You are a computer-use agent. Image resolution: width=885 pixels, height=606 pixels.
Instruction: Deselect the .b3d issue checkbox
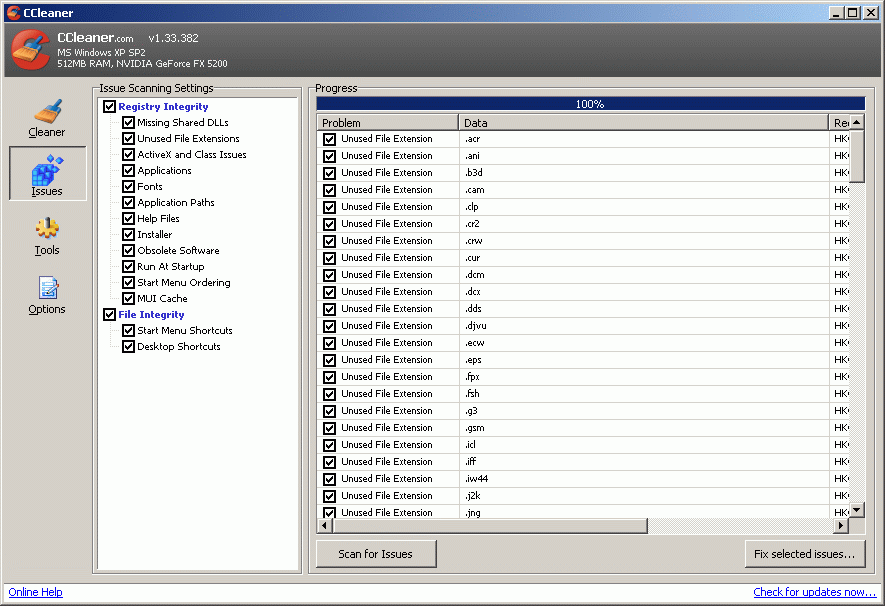(x=330, y=173)
